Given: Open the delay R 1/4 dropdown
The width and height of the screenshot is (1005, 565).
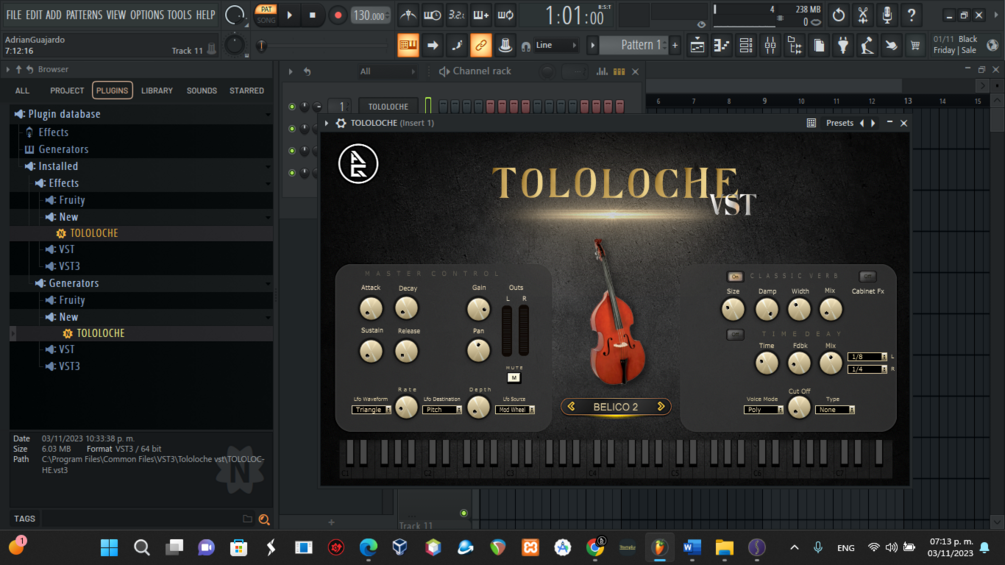Looking at the screenshot, I should (867, 369).
